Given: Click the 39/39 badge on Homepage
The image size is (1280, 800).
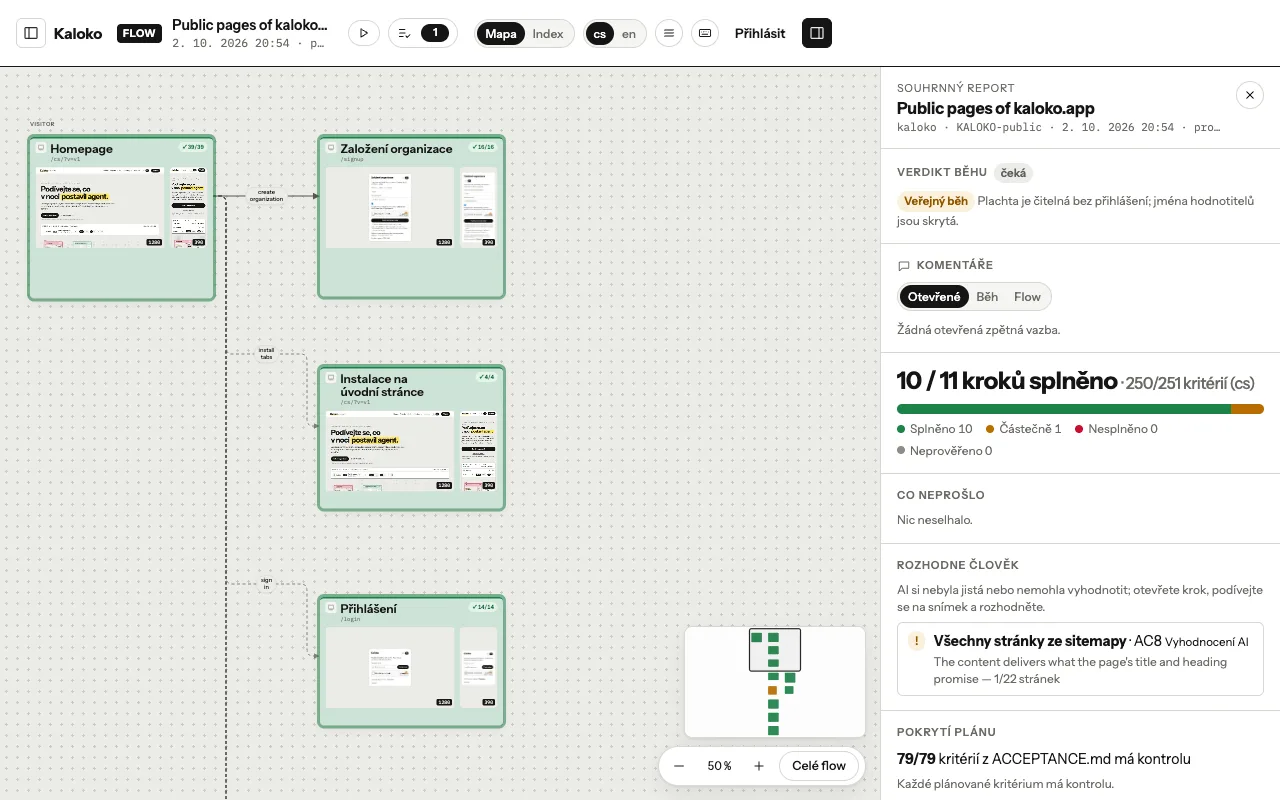Looking at the screenshot, I should click(192, 147).
